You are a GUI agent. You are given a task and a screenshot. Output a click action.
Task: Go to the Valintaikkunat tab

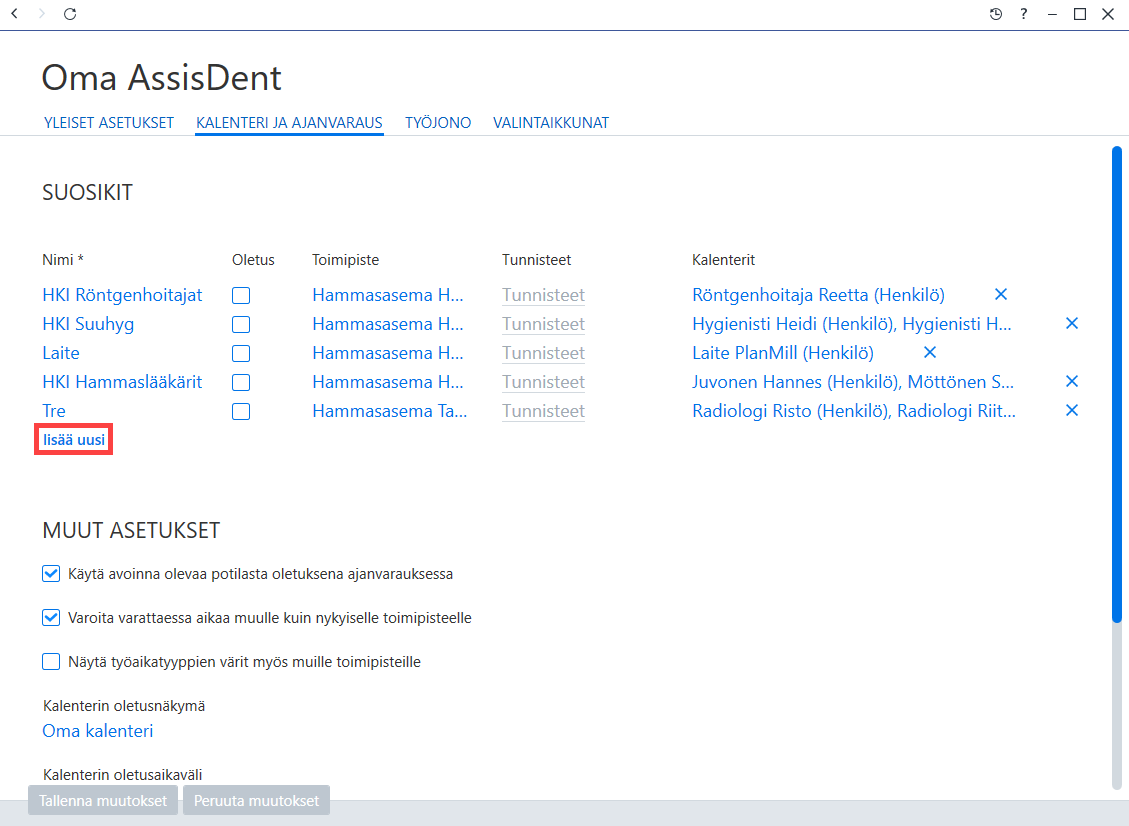coord(551,122)
